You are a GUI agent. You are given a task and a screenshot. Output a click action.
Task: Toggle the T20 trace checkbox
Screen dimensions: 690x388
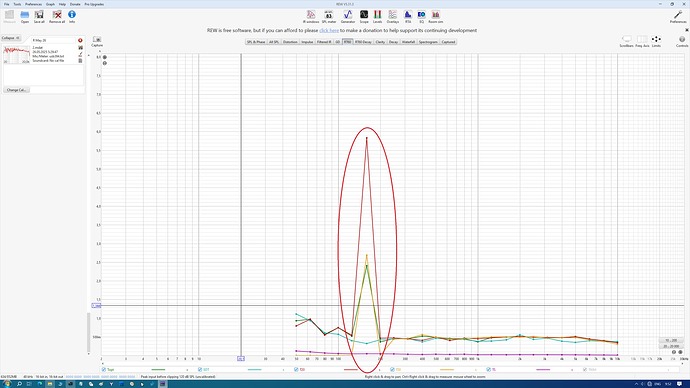(x=296, y=370)
